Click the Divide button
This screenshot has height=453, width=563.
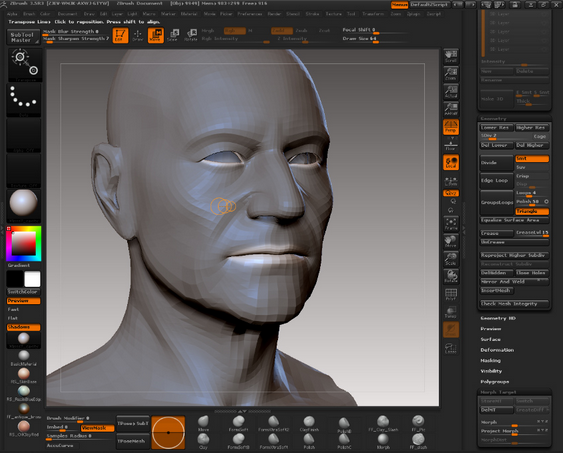(496, 163)
